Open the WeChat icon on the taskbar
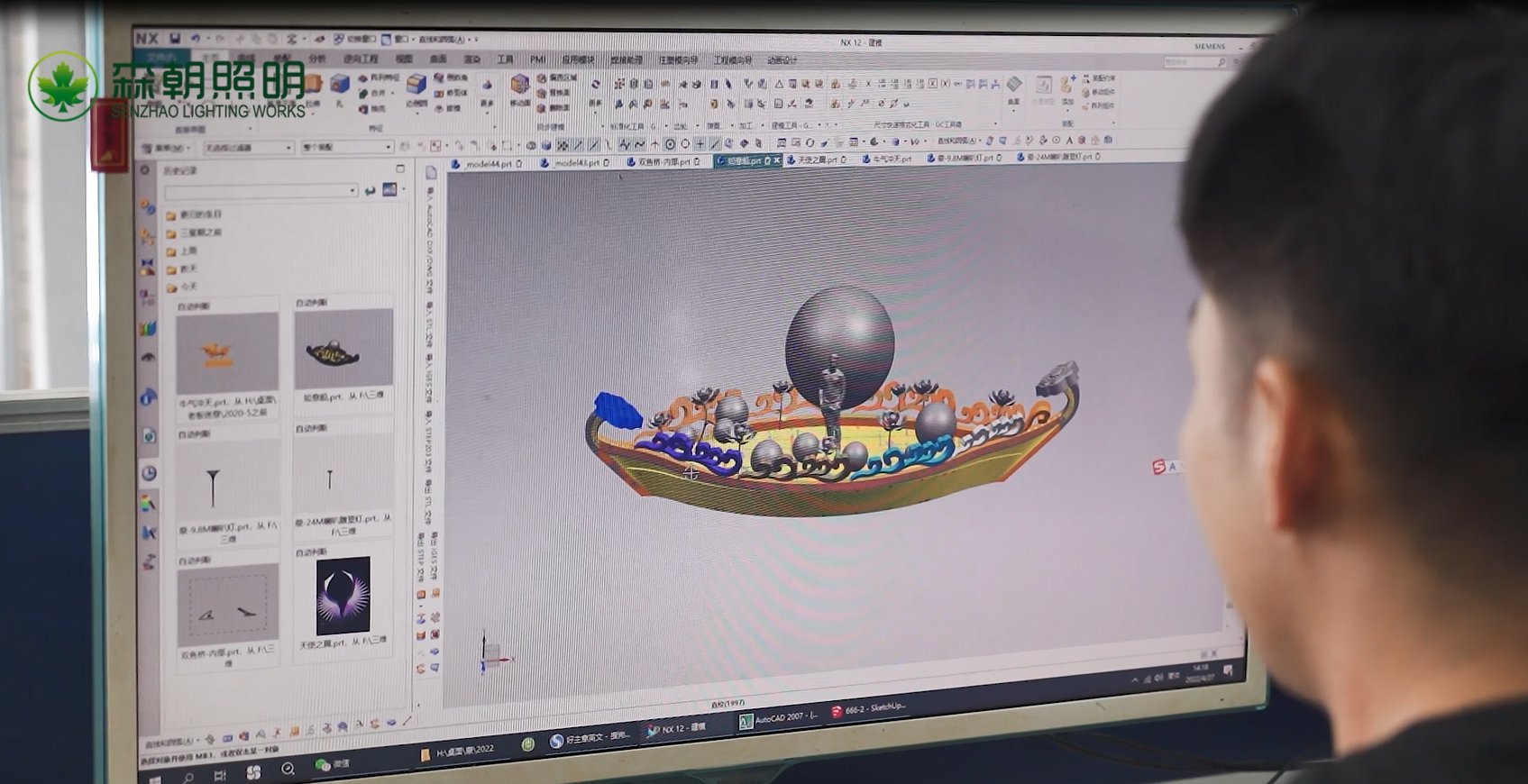Viewport: 1528px width, 784px height. pos(323,764)
